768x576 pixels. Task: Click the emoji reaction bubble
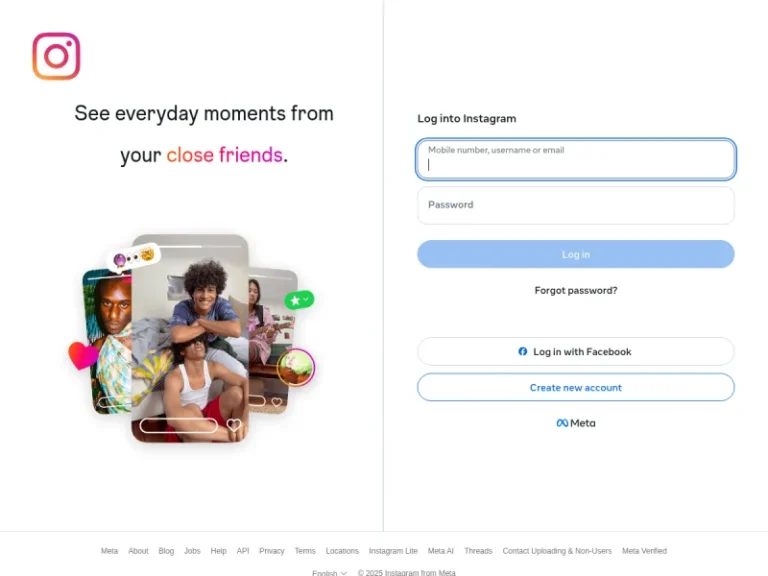coord(133,256)
